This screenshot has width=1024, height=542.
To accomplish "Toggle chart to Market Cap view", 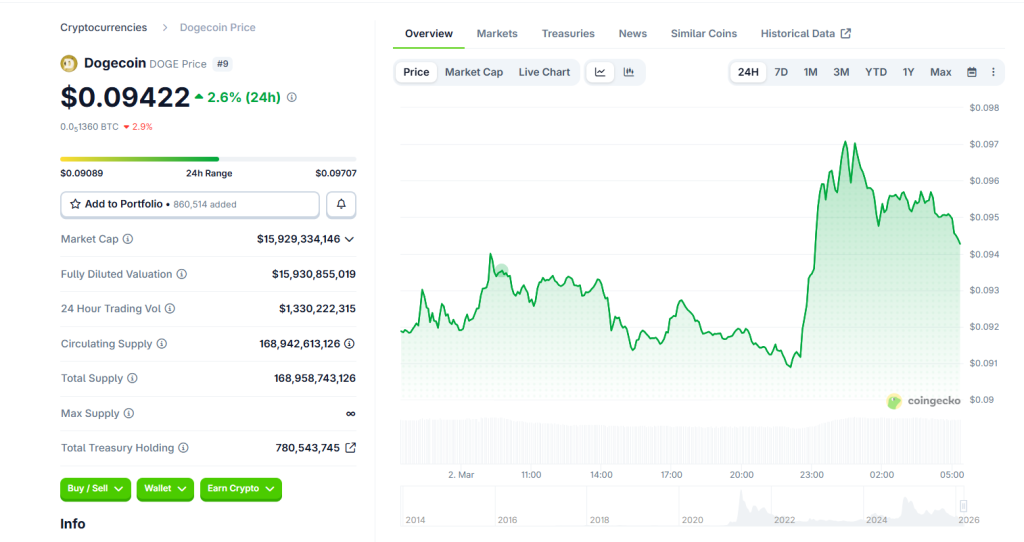I will pos(474,72).
